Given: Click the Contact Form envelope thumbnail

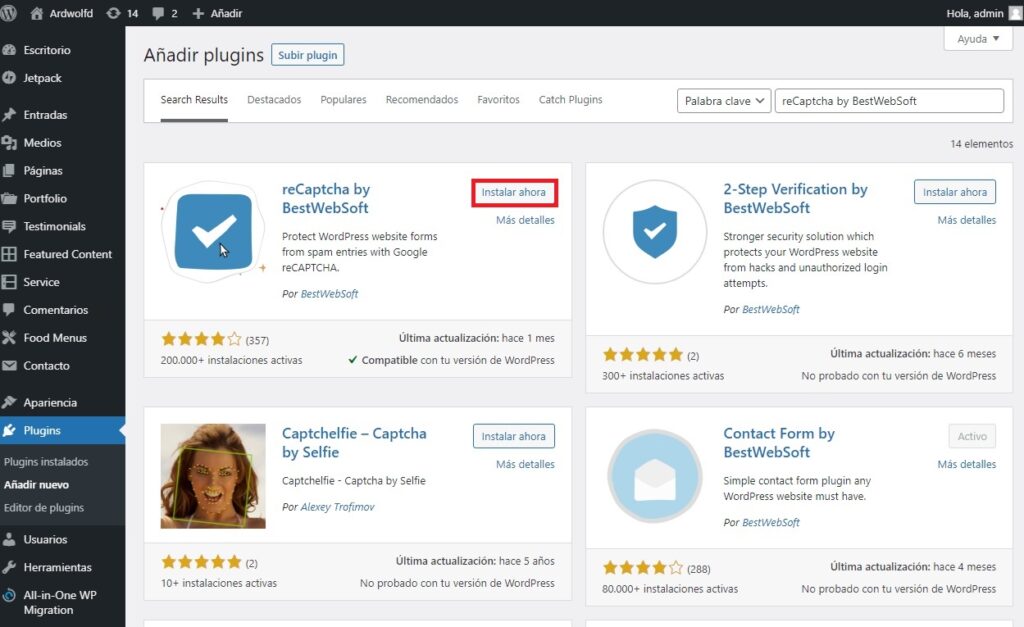Looking at the screenshot, I should click(654, 476).
